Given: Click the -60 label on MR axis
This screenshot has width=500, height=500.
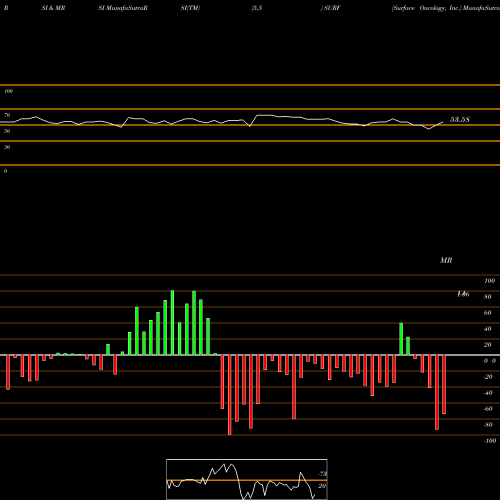Looking at the screenshot, I should [488, 409].
